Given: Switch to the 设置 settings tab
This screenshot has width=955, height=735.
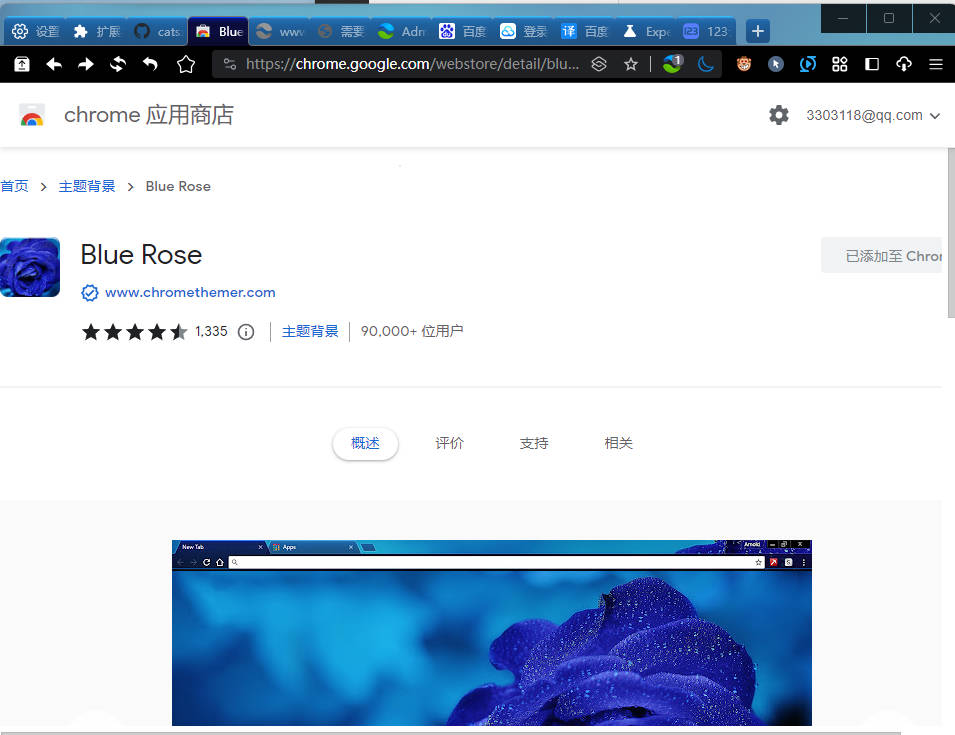Looking at the screenshot, I should (x=35, y=31).
